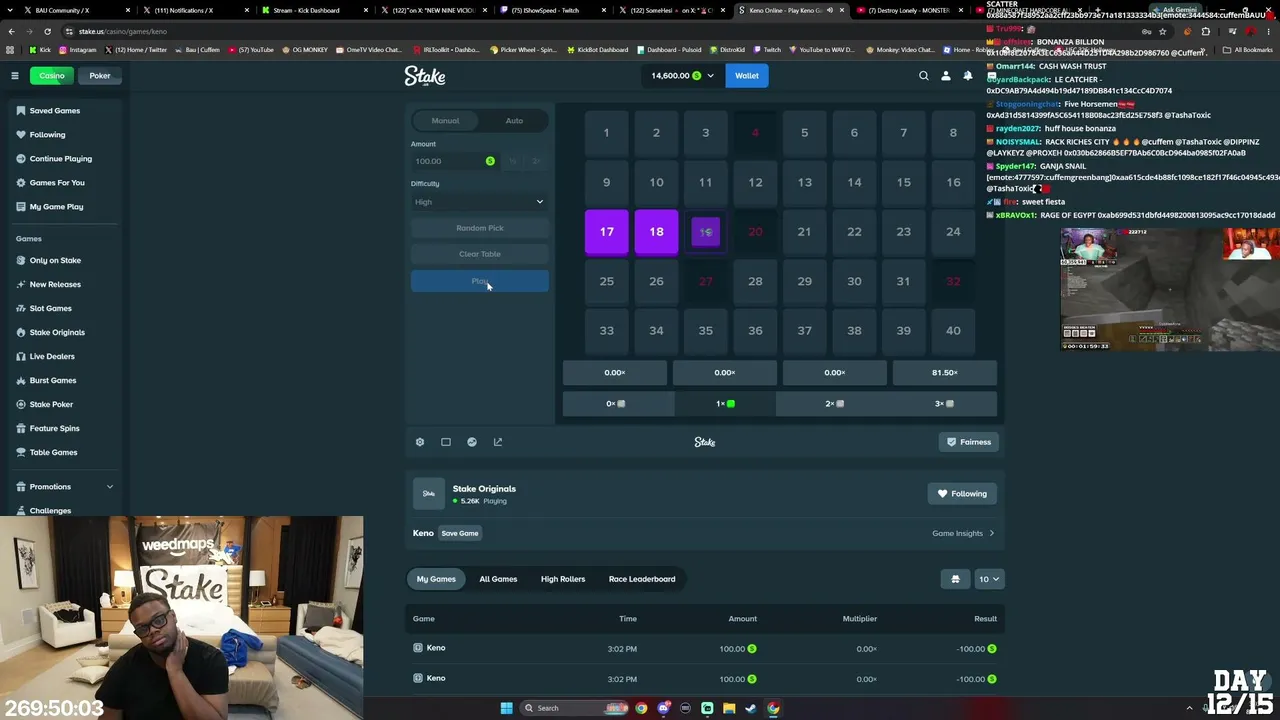Reload the browser page
The width and height of the screenshot is (1280, 720).
(x=47, y=31)
